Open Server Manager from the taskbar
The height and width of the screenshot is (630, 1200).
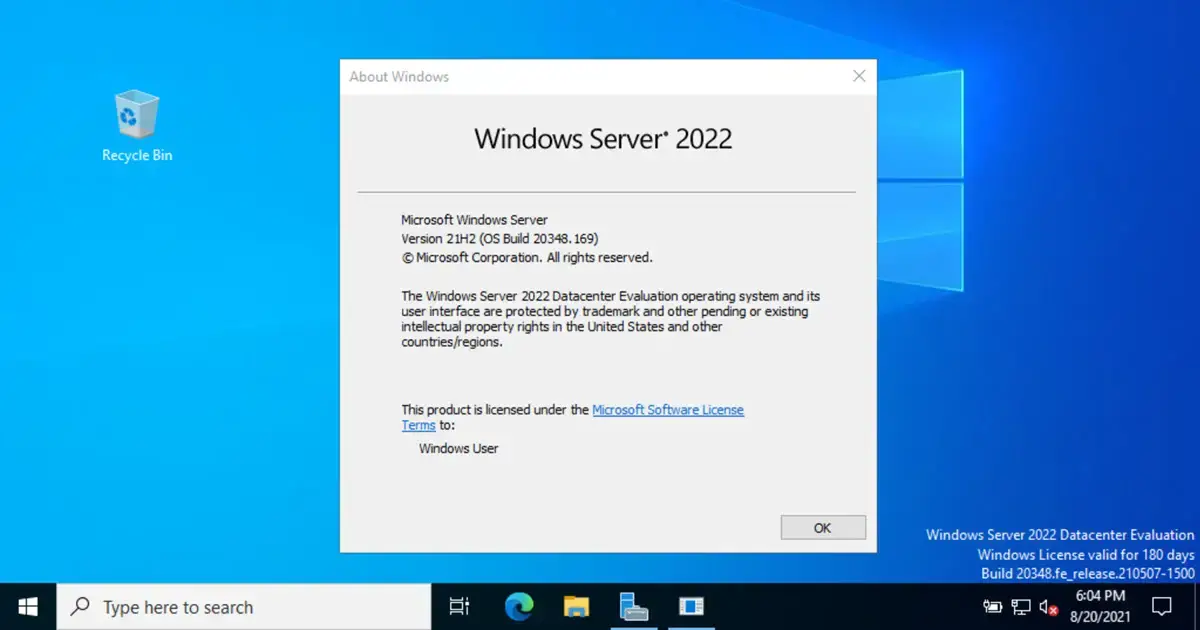[x=635, y=606]
